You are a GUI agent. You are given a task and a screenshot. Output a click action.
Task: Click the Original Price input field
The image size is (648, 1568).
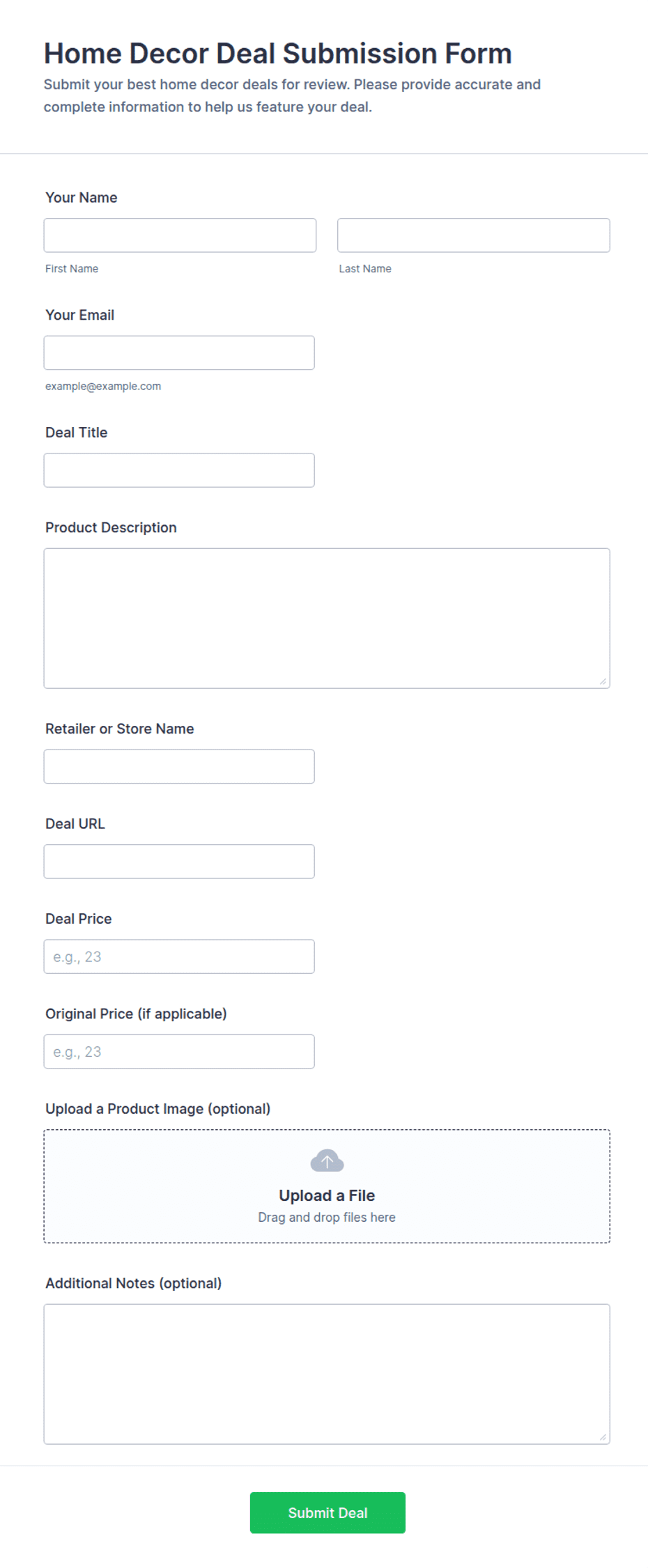[x=179, y=1052]
